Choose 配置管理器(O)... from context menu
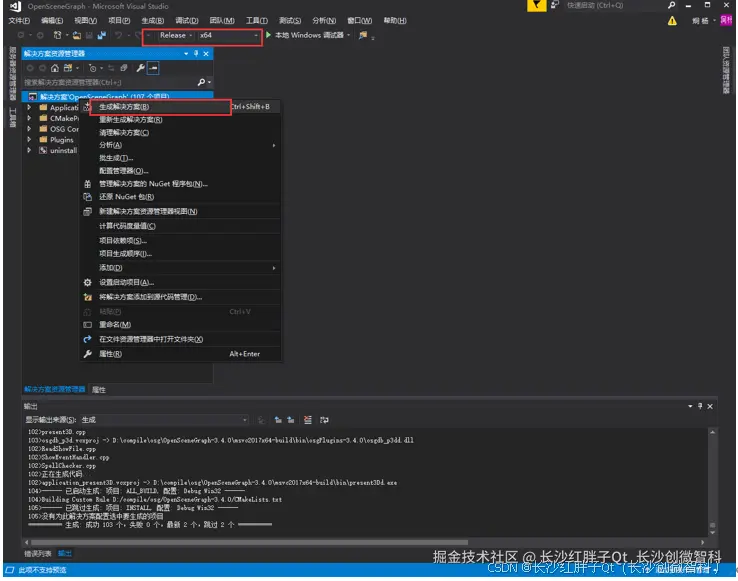The image size is (738, 581). click(x=181, y=171)
